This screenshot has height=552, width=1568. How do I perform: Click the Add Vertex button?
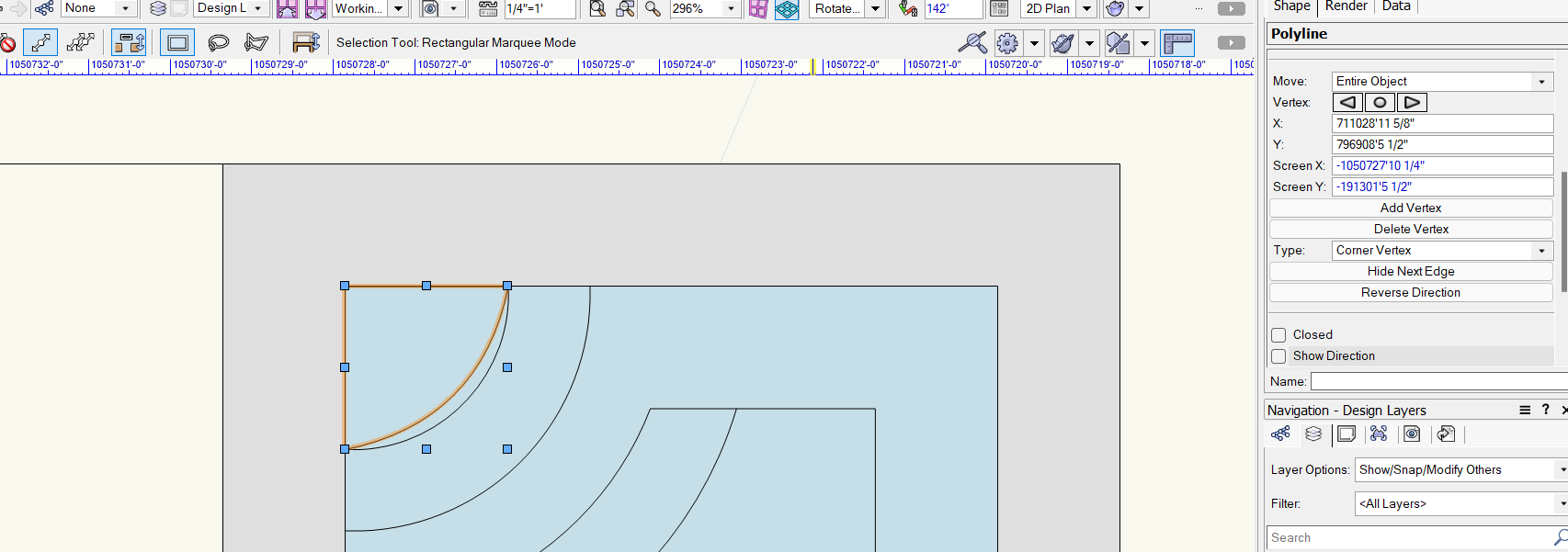[1411, 208]
